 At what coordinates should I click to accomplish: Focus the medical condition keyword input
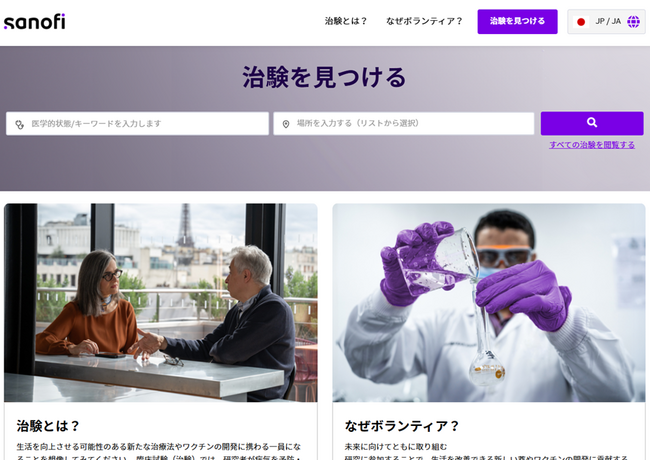click(x=145, y=124)
